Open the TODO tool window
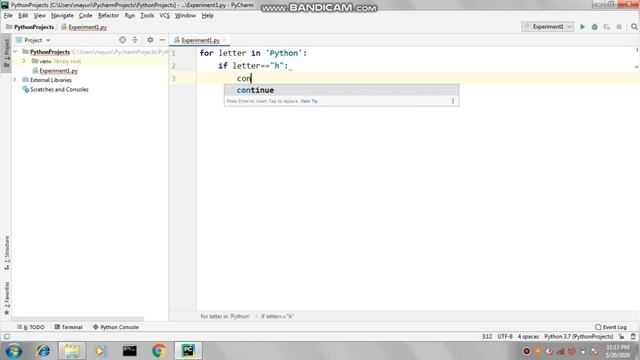Viewport: 640px width, 360px height. coord(31,327)
